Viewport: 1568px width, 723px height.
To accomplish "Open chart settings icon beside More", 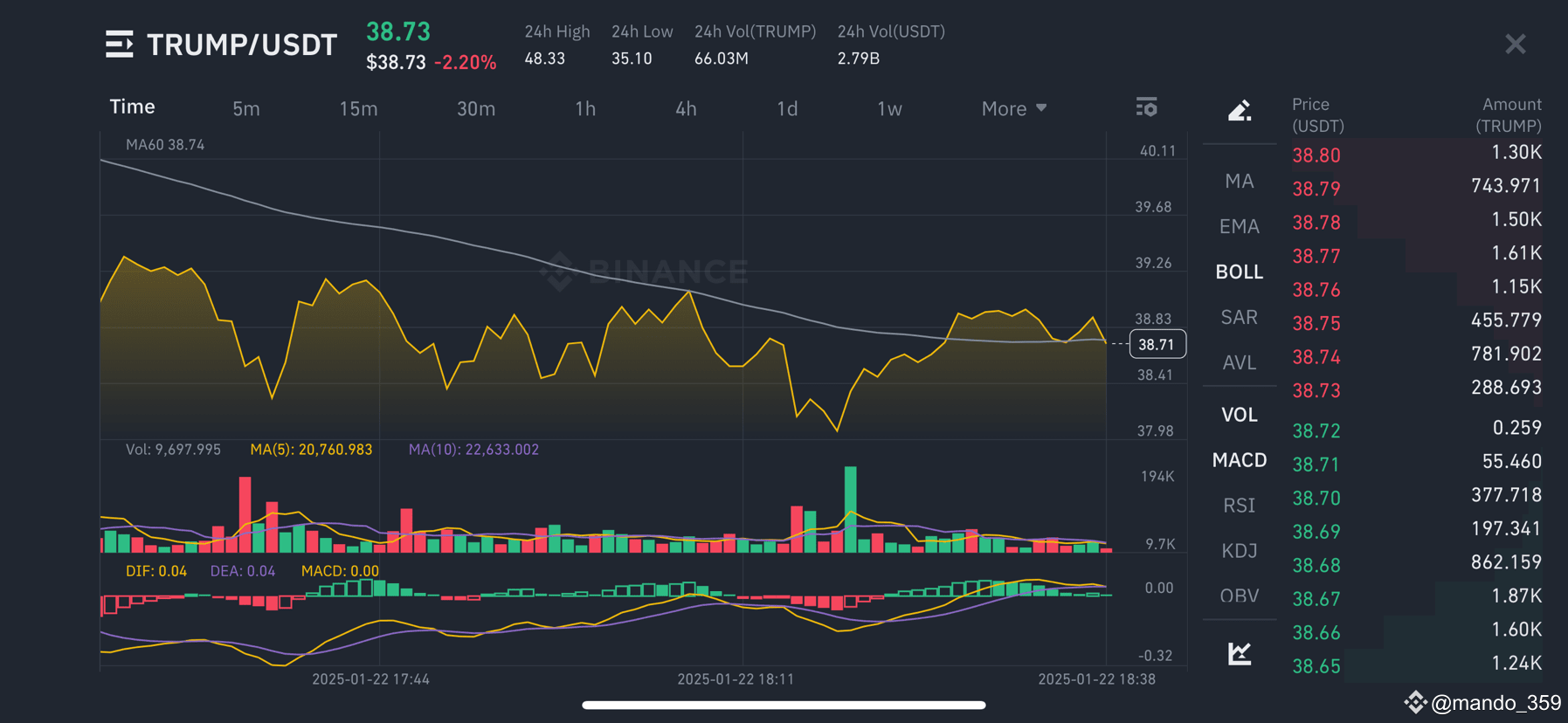I will [1146, 107].
